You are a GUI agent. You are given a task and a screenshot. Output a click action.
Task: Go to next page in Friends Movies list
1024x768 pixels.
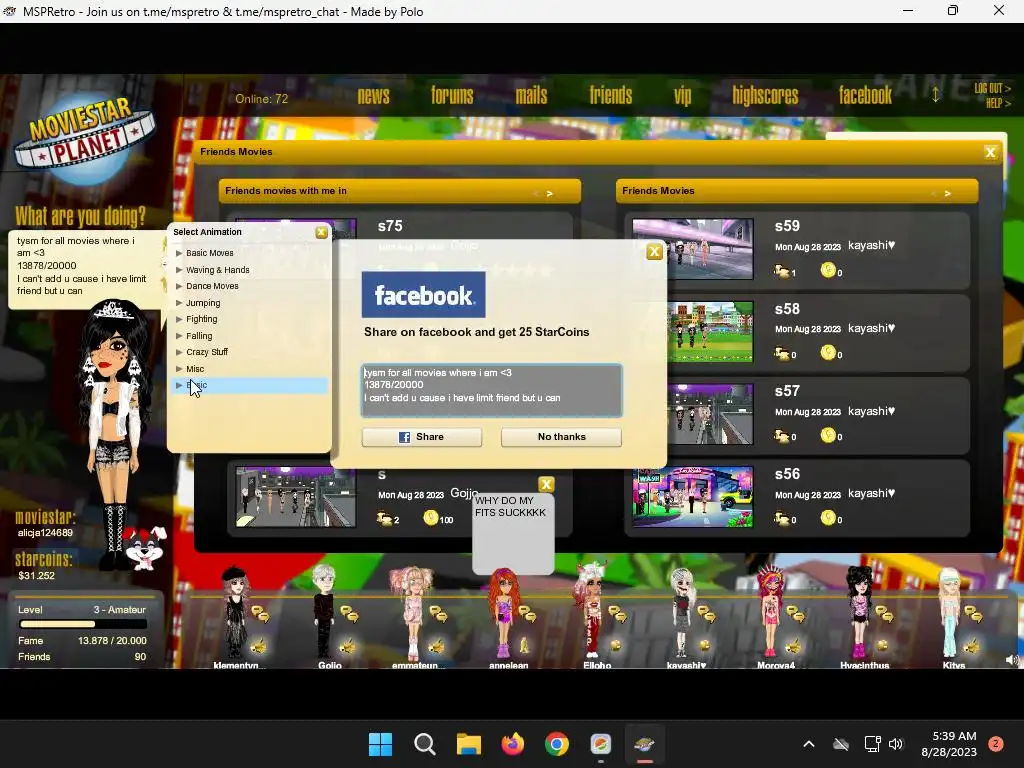[947, 194]
